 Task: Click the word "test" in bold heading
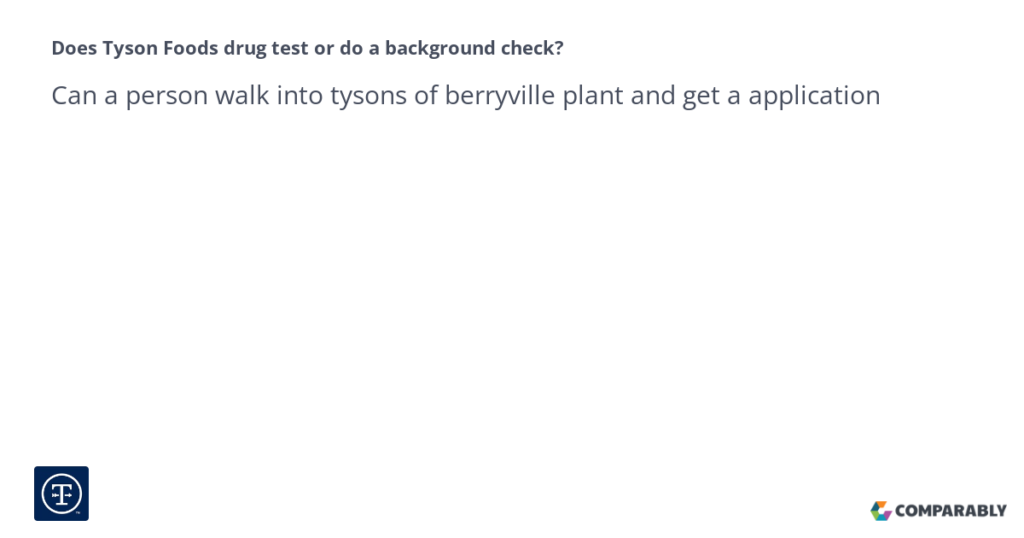[290, 49]
